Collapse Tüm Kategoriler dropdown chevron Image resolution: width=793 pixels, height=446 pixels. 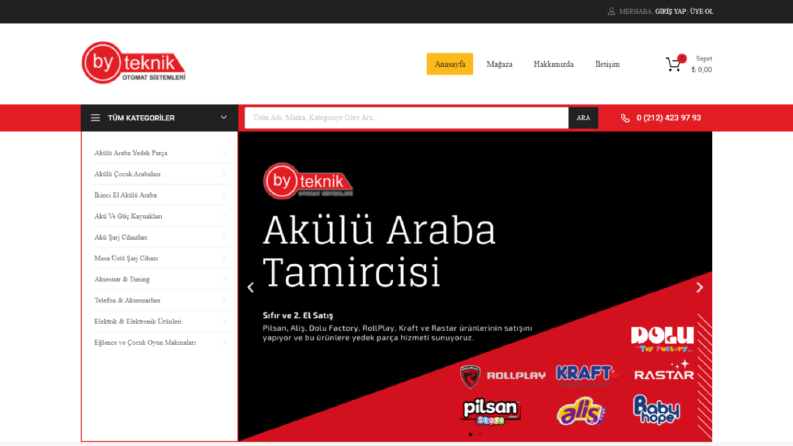pos(224,117)
